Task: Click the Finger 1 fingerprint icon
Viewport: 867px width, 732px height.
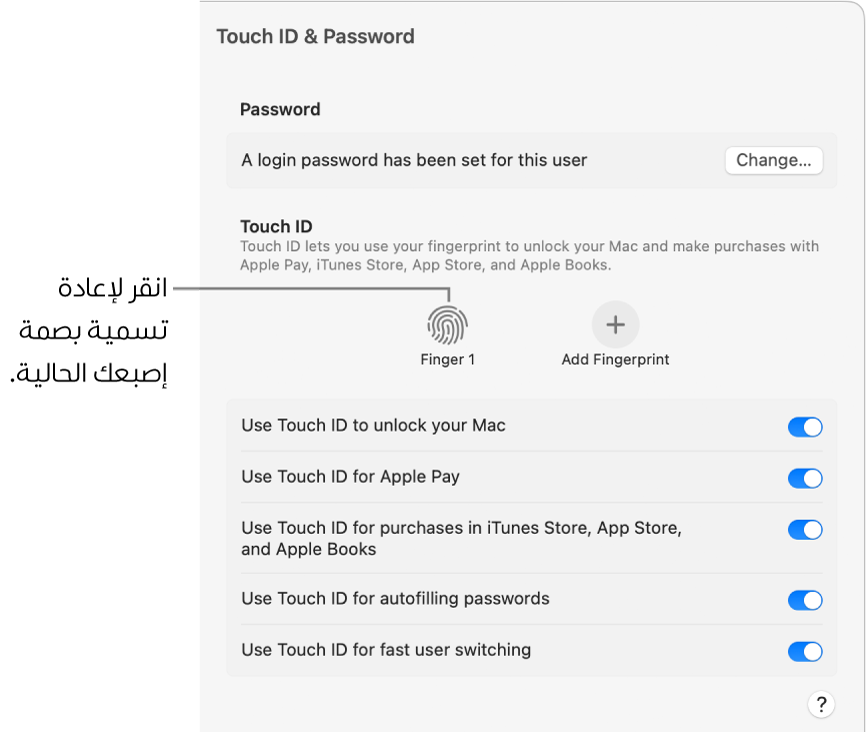Action: point(447,325)
